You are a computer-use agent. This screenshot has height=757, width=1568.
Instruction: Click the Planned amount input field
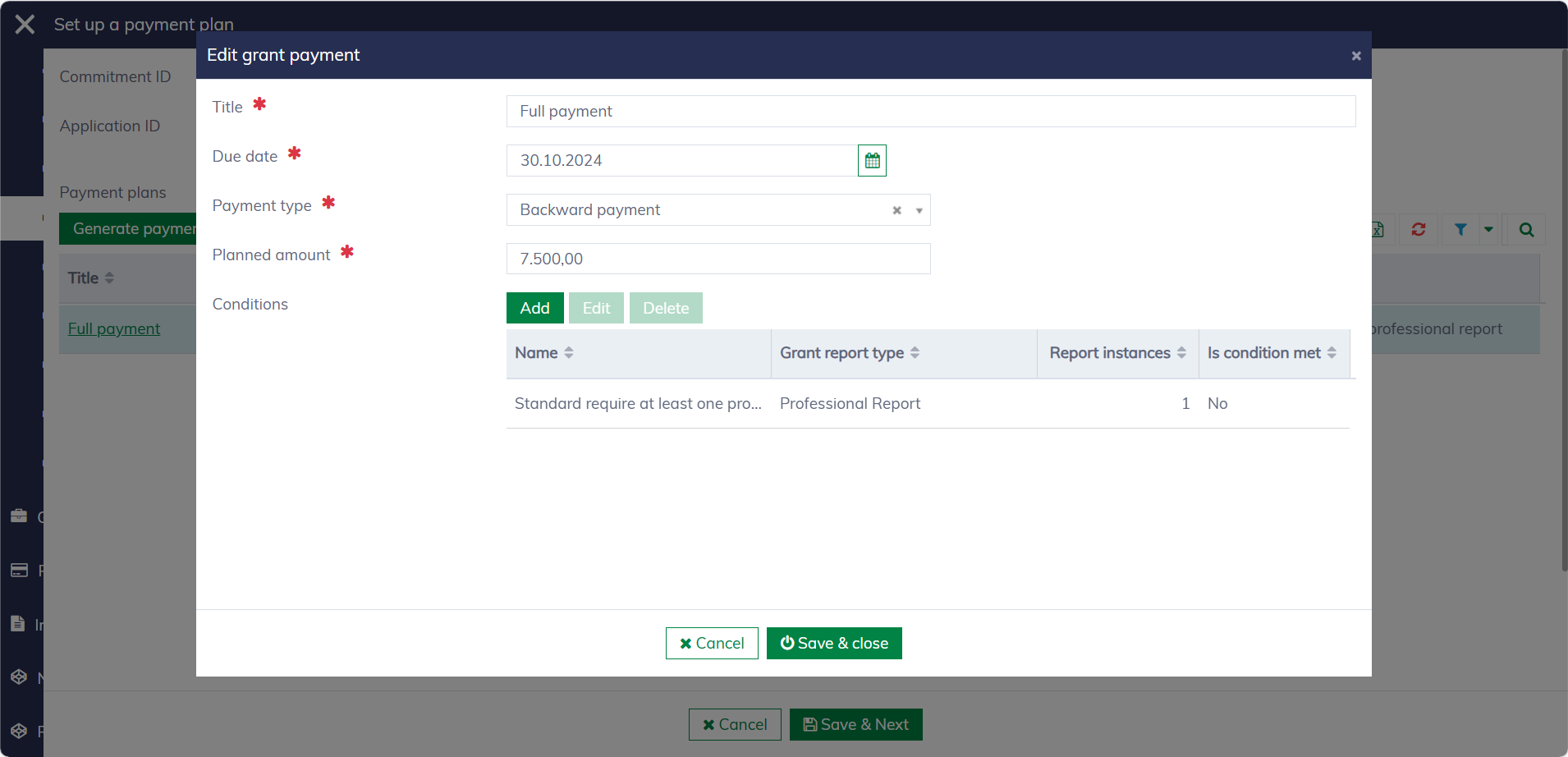tap(718, 259)
